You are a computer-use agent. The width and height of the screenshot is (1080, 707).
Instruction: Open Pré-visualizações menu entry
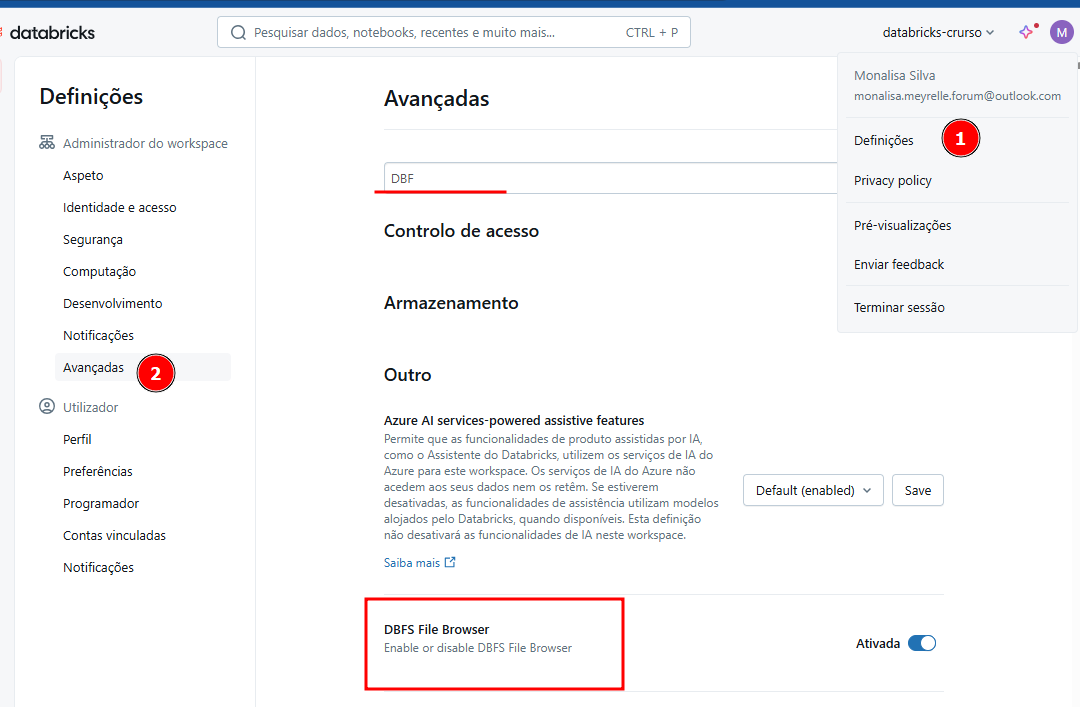[902, 225]
